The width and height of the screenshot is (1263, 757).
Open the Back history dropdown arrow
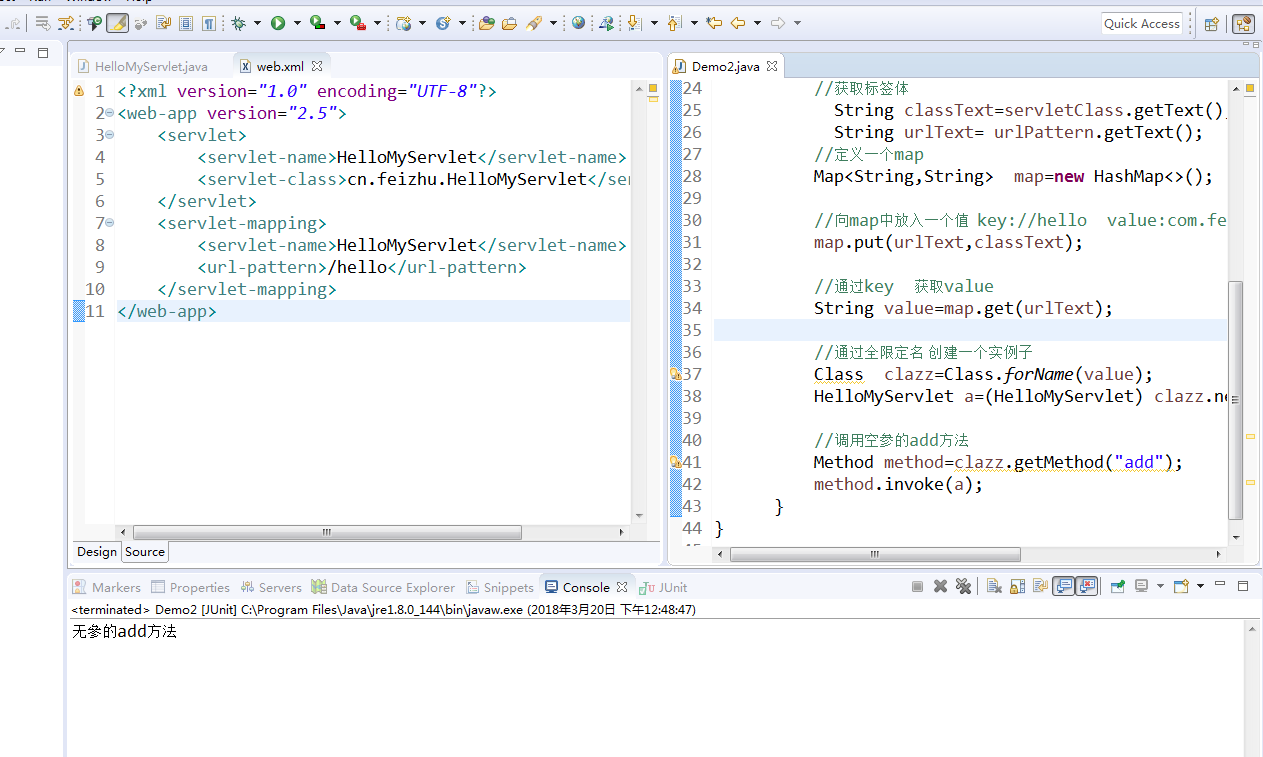[x=757, y=23]
